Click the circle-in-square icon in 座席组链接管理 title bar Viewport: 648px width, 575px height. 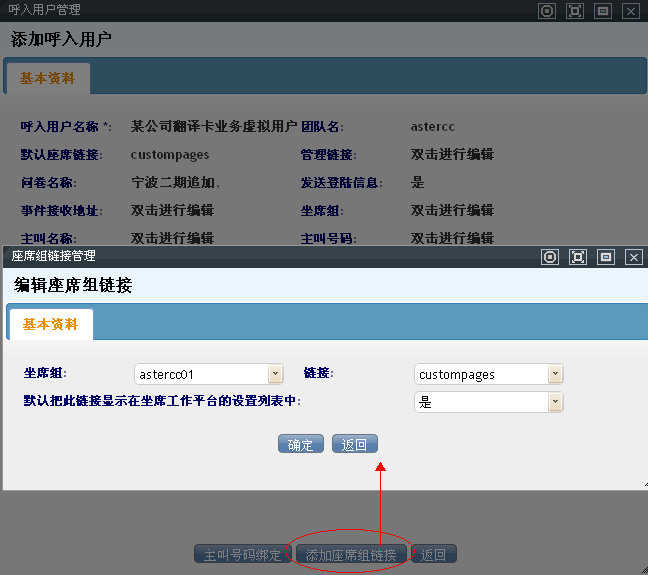(x=549, y=257)
